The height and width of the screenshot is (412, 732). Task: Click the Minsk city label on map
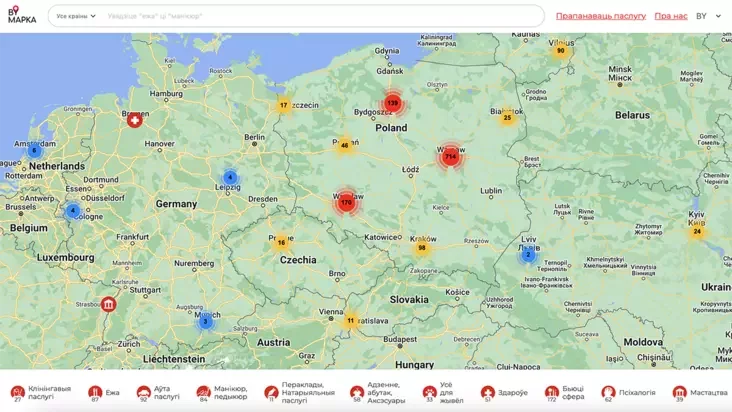(x=620, y=73)
